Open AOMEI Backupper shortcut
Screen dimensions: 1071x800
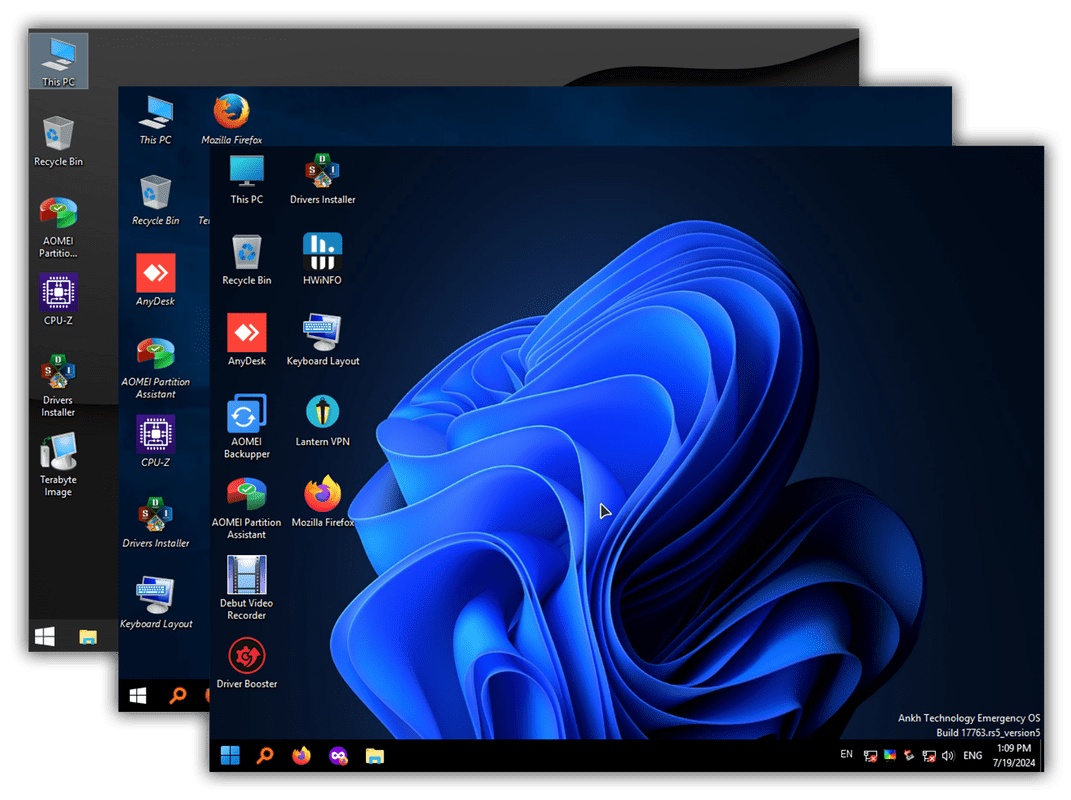[x=246, y=416]
